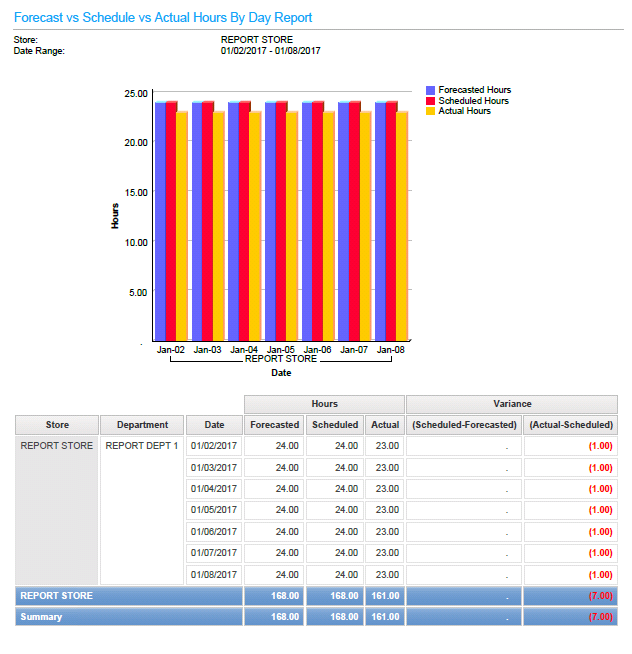
Task: Click the red Jan-05 scheduled bar
Action: click(x=282, y=220)
